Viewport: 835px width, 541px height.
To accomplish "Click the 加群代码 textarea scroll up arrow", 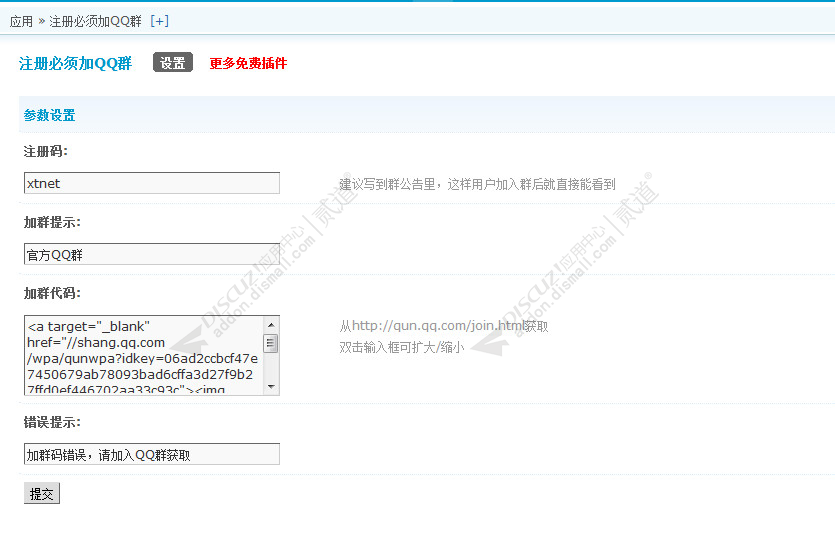I will [x=271, y=324].
